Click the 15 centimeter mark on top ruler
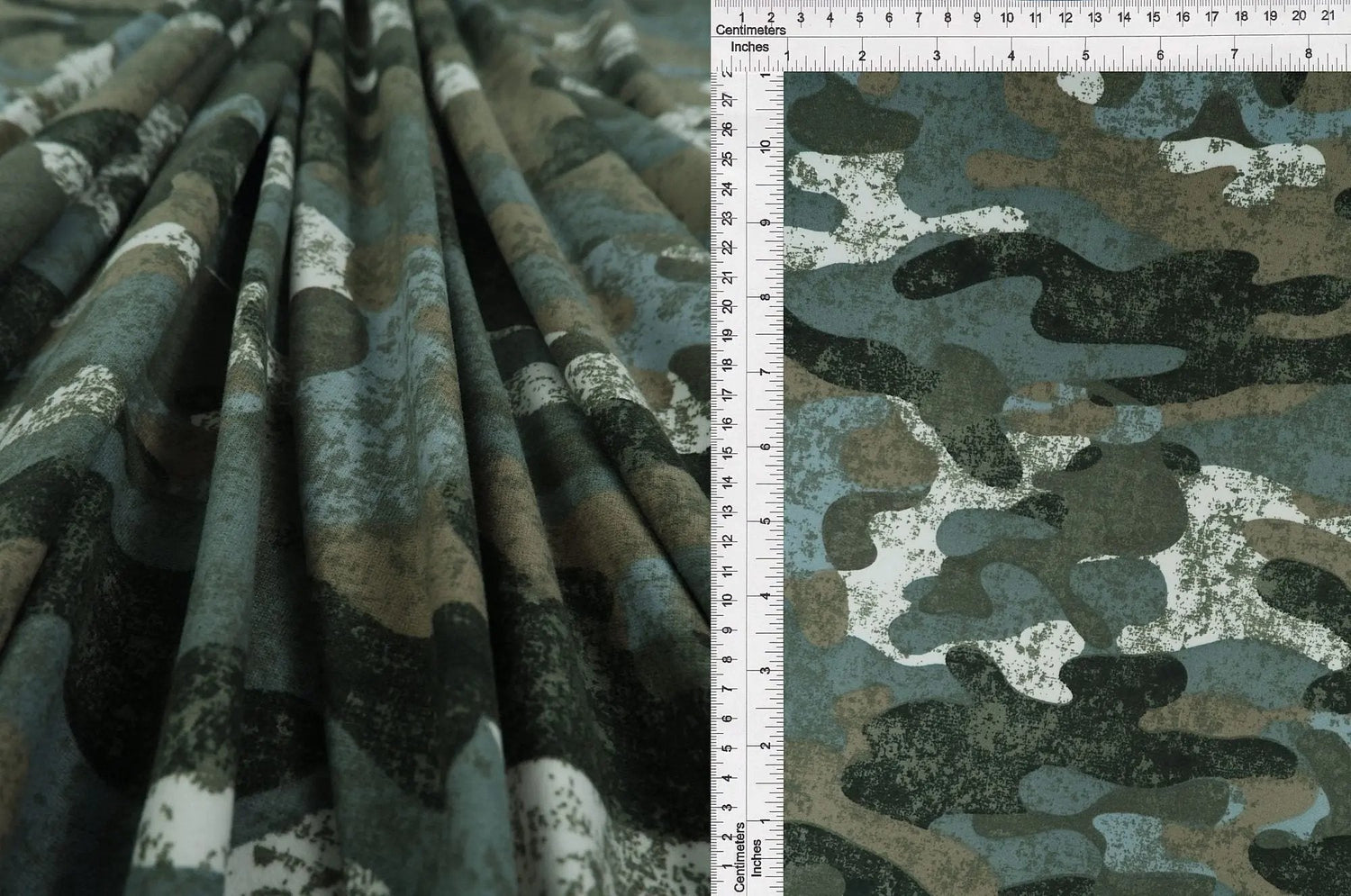Screen dimensions: 1351x896 (1153, 16)
